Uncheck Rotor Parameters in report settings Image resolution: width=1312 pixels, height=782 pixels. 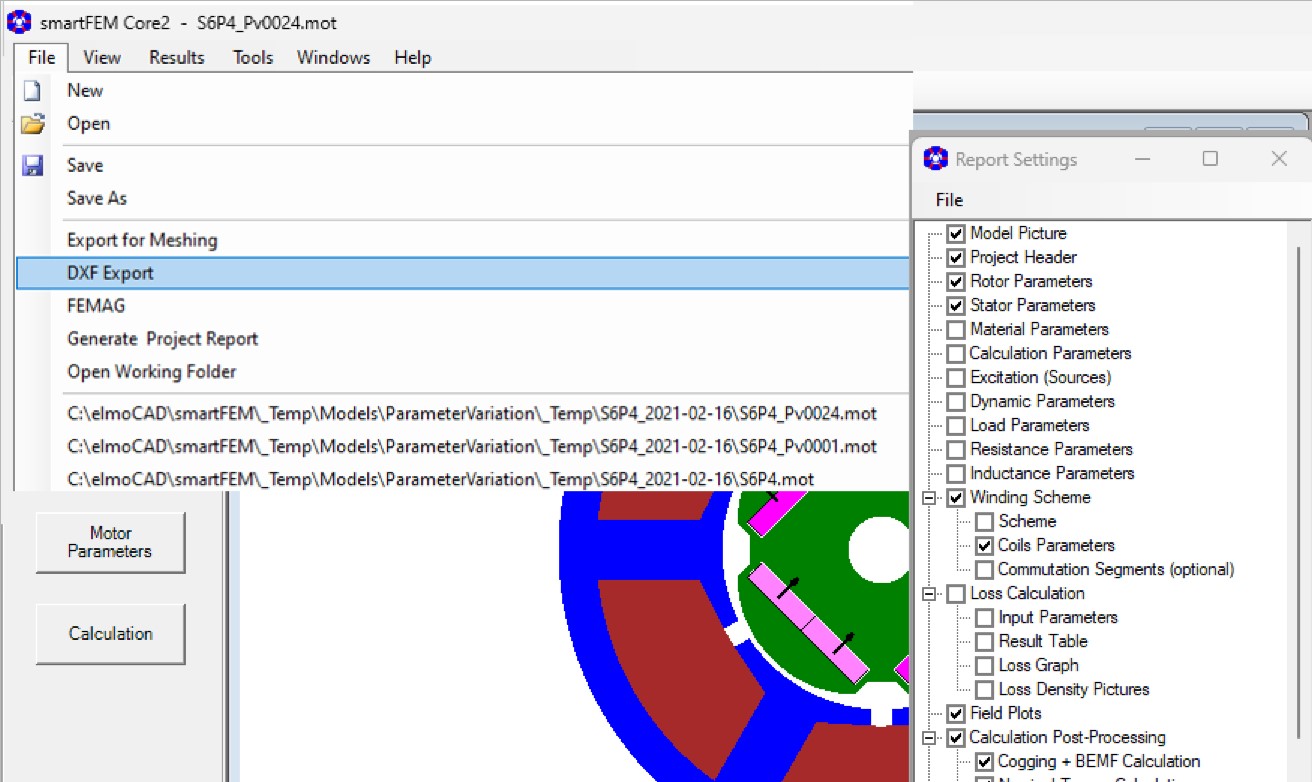point(956,281)
